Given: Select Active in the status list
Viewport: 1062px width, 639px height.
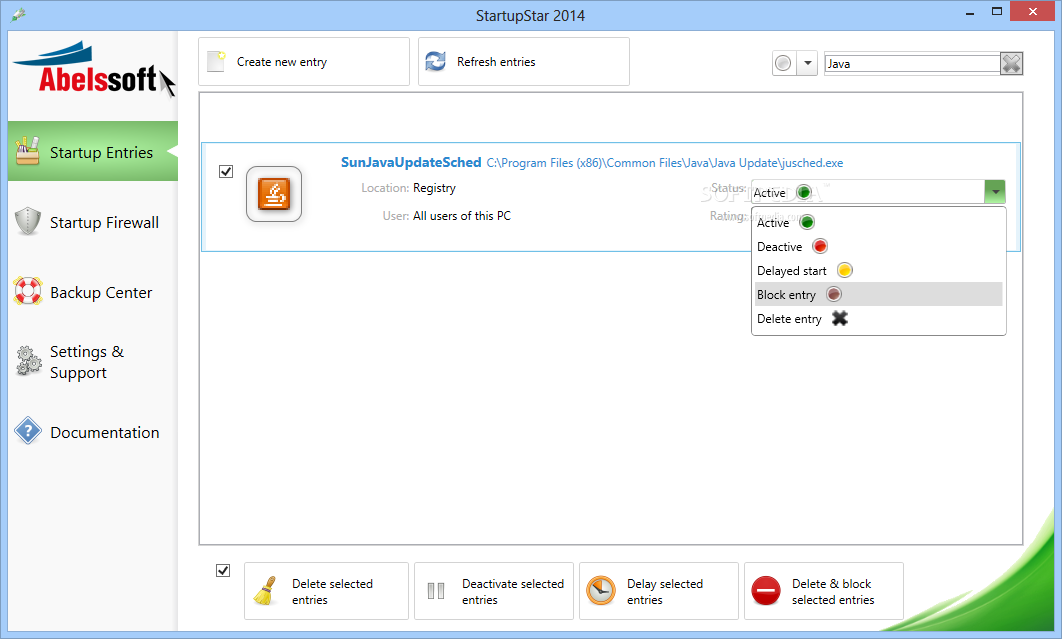Looking at the screenshot, I should (x=878, y=222).
